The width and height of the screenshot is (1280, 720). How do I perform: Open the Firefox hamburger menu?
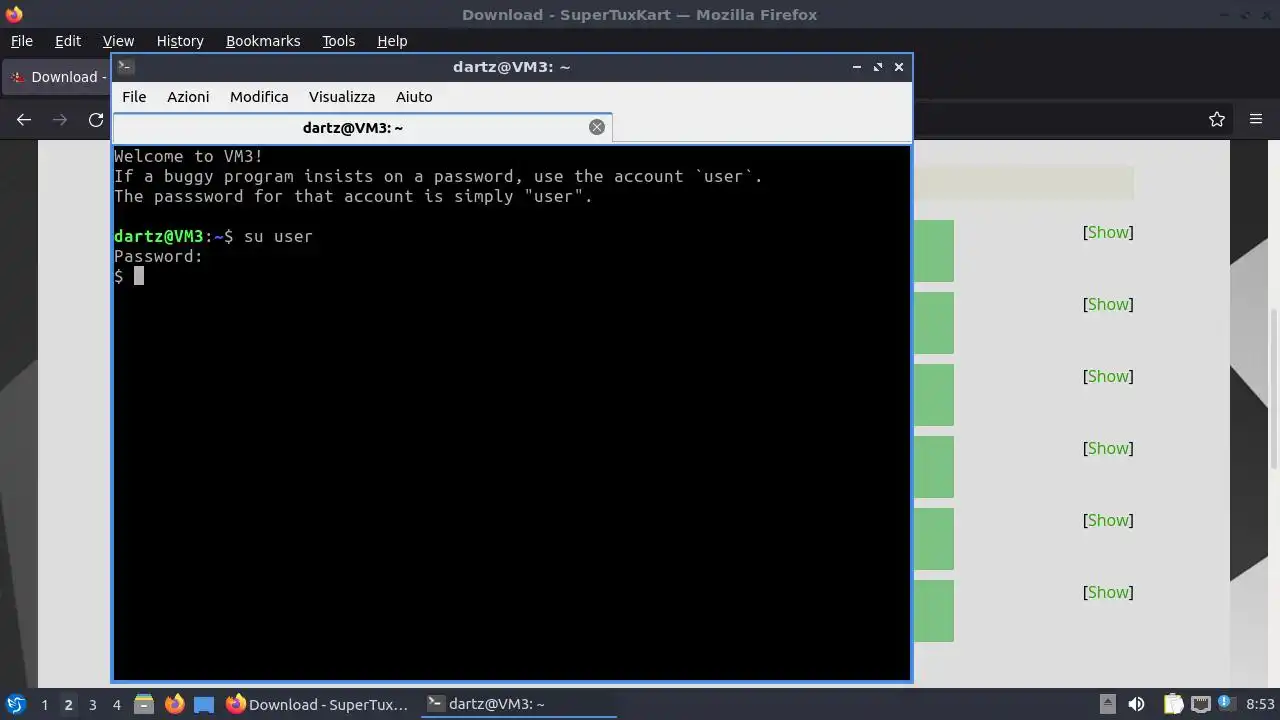click(1256, 119)
